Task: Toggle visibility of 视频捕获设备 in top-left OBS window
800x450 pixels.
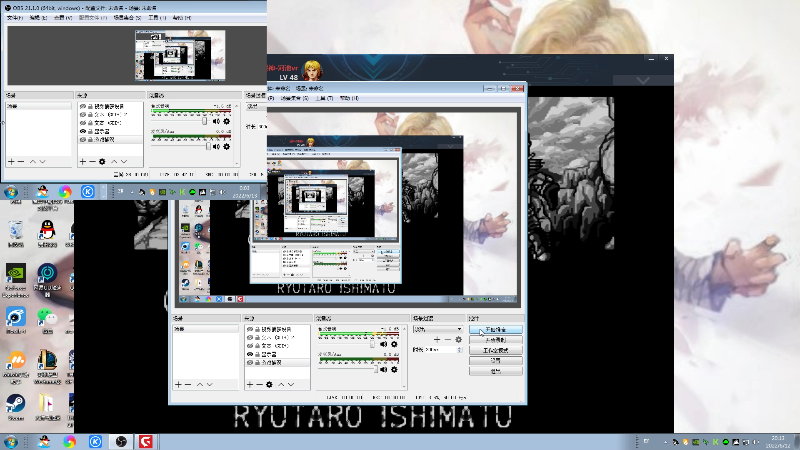Action: click(83, 106)
